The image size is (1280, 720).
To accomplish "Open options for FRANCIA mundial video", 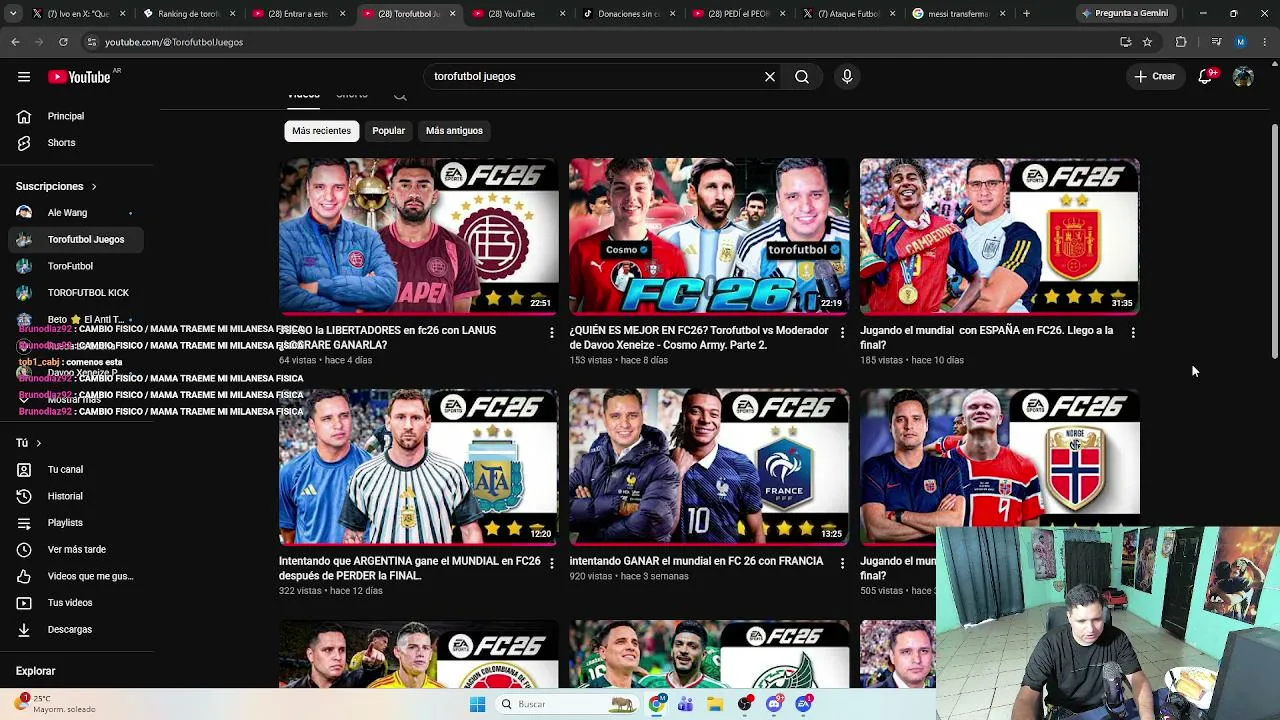I will point(842,563).
